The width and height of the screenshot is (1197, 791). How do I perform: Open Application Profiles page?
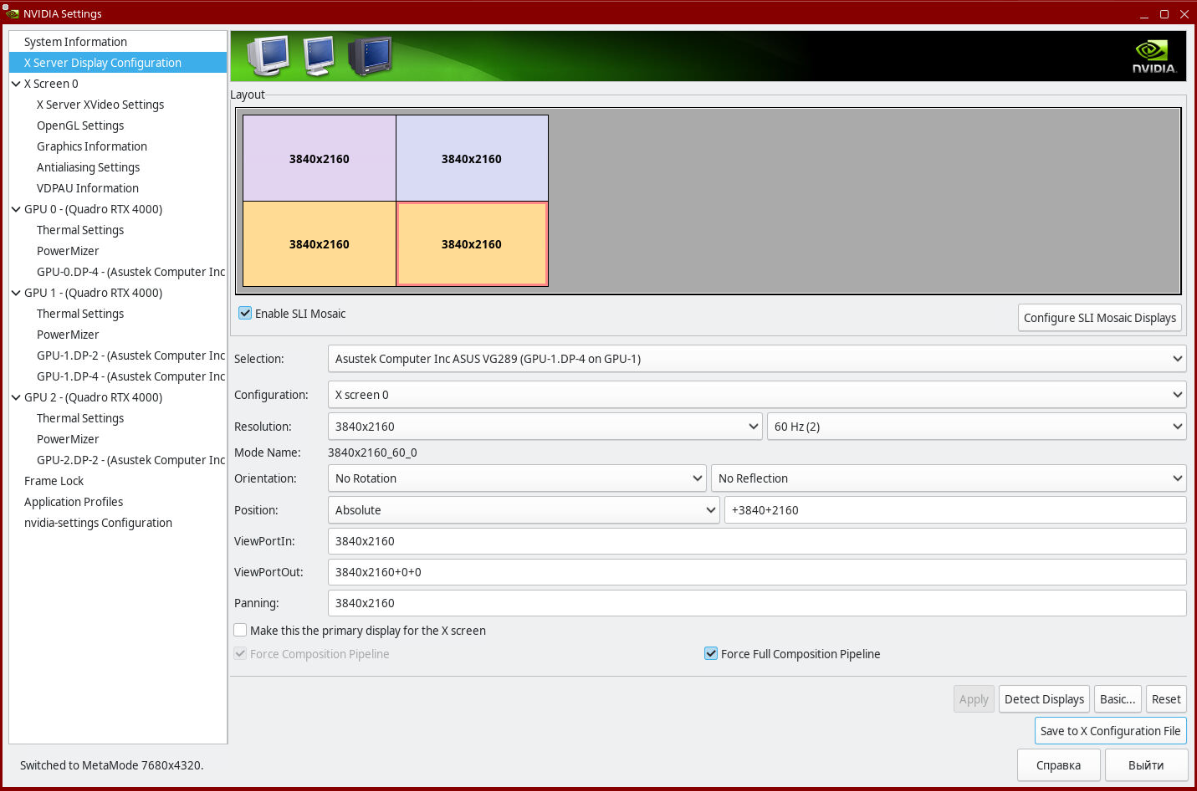coord(73,502)
